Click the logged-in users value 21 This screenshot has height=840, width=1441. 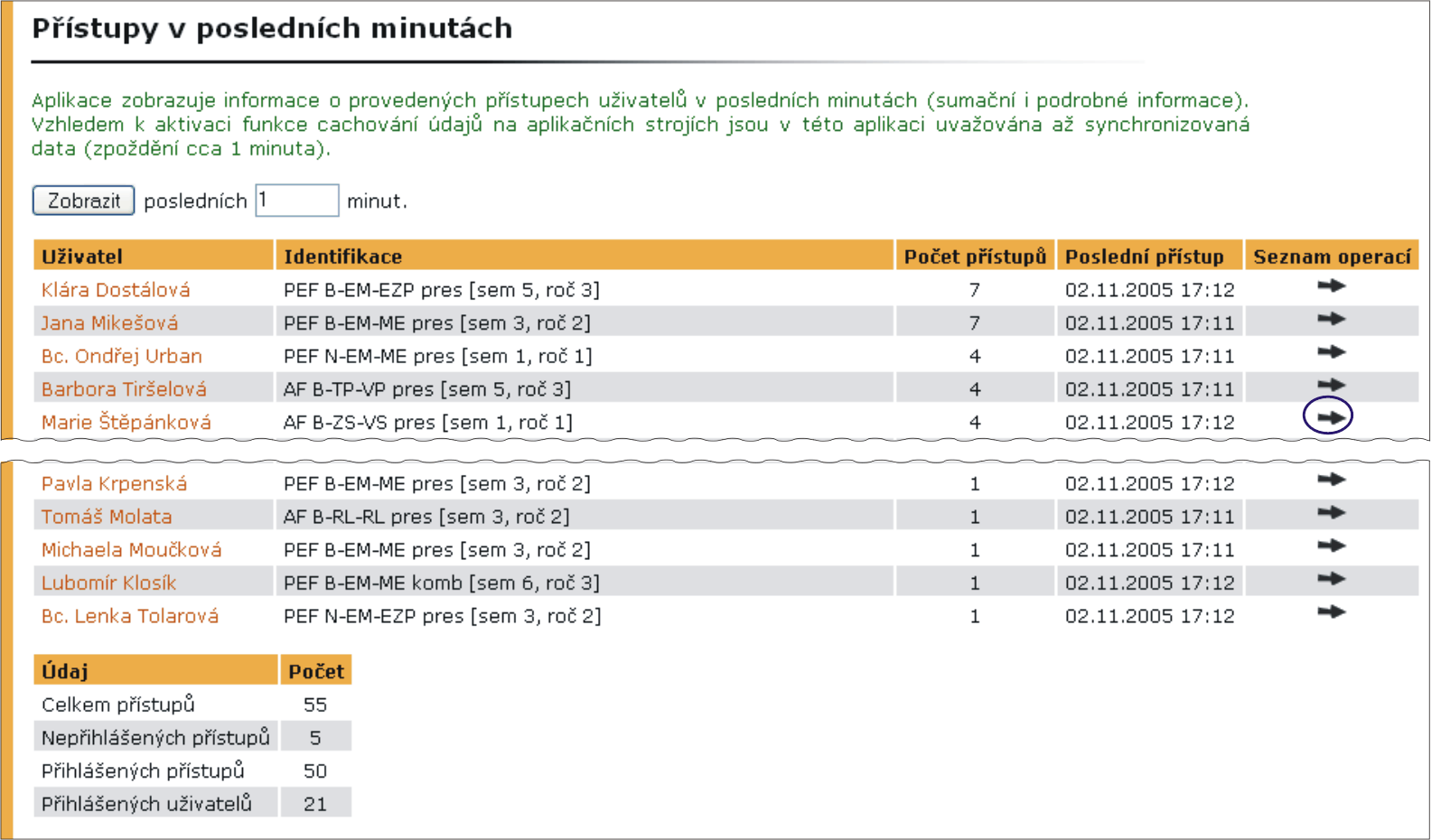[315, 805]
